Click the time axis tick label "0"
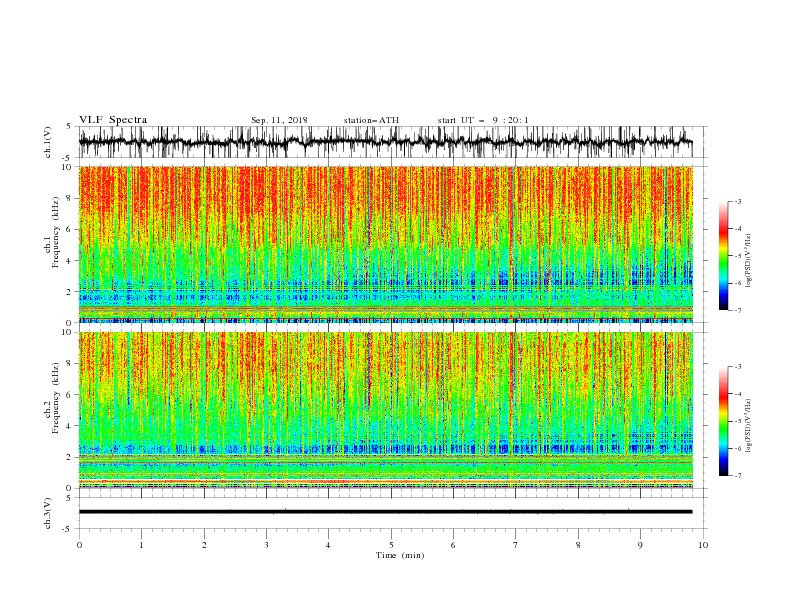This screenshot has height=612, width=792. [x=79, y=545]
